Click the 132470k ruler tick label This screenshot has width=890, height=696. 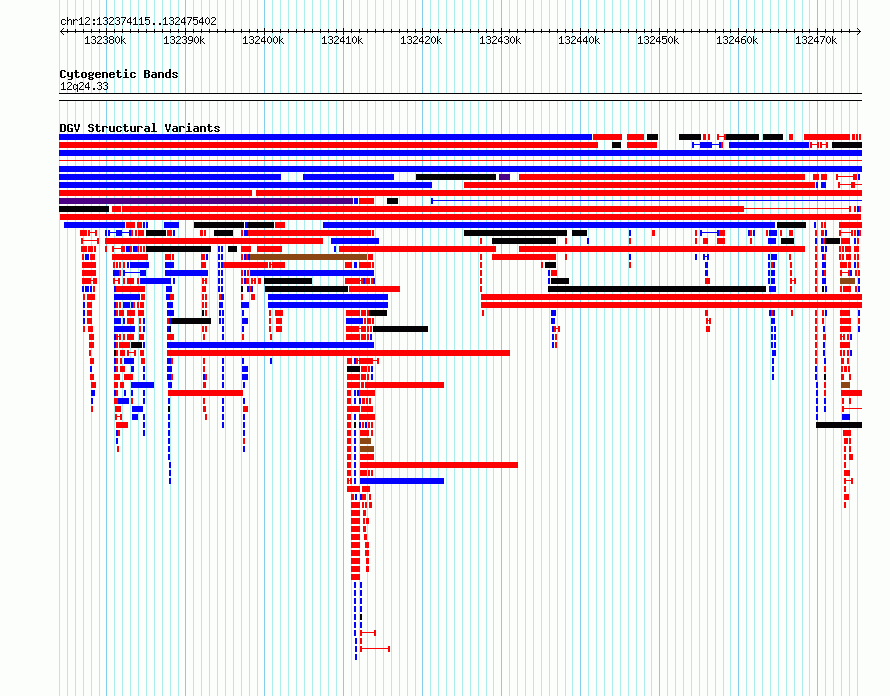click(x=816, y=40)
